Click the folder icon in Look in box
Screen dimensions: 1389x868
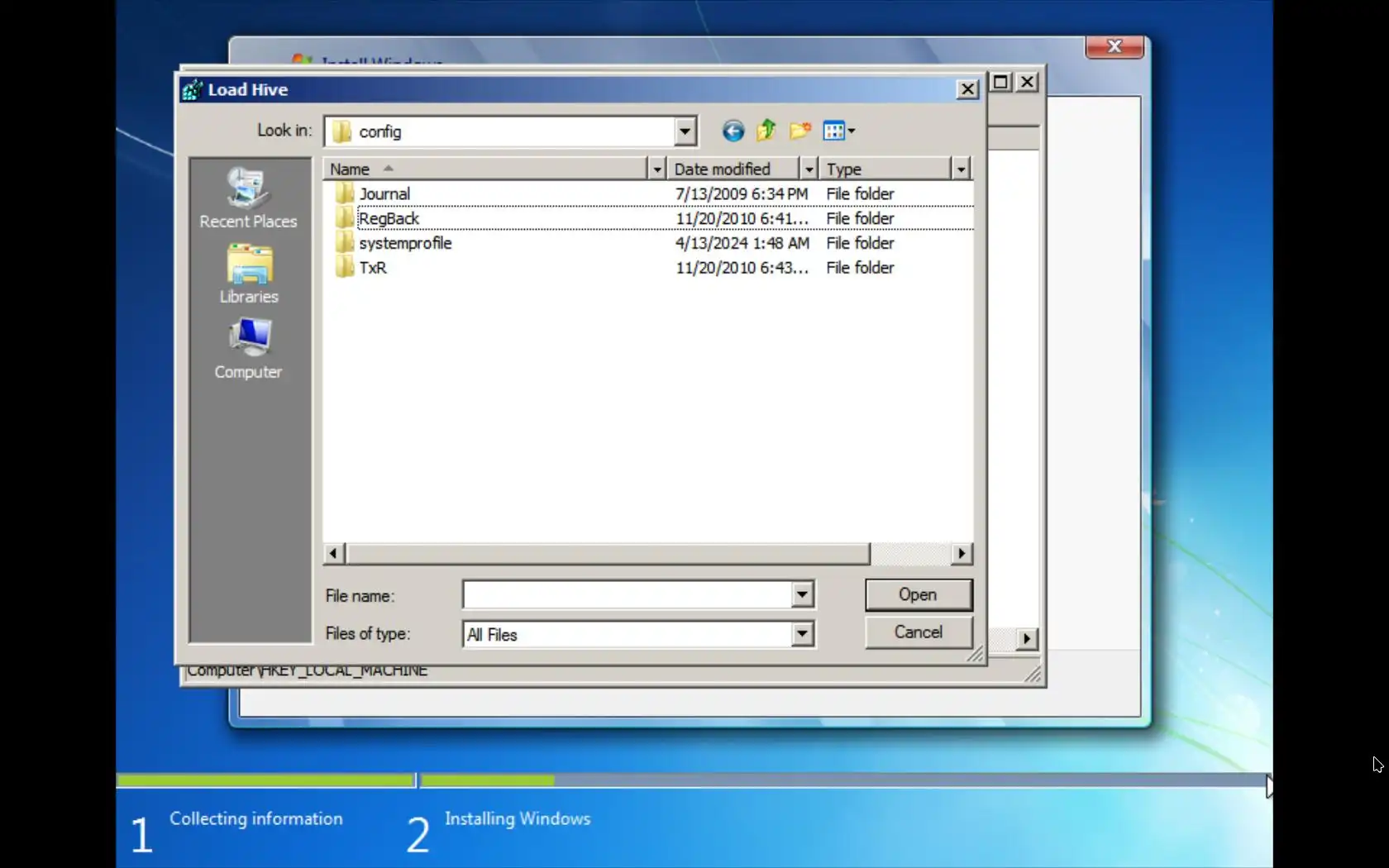[341, 131]
